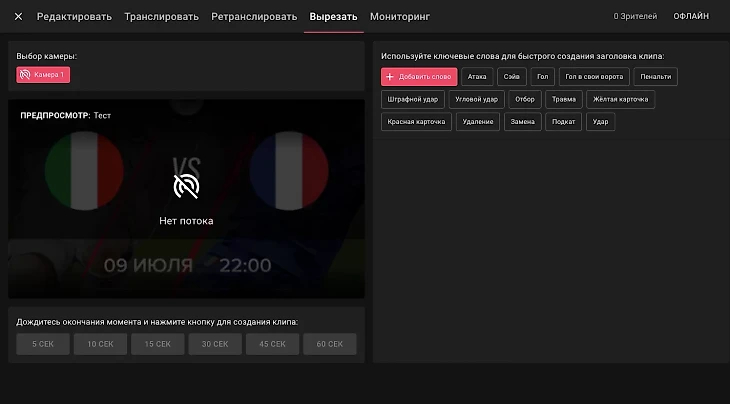Click the Italy flag in the preview
Viewport: 730px width, 404px height.
pos(84,171)
